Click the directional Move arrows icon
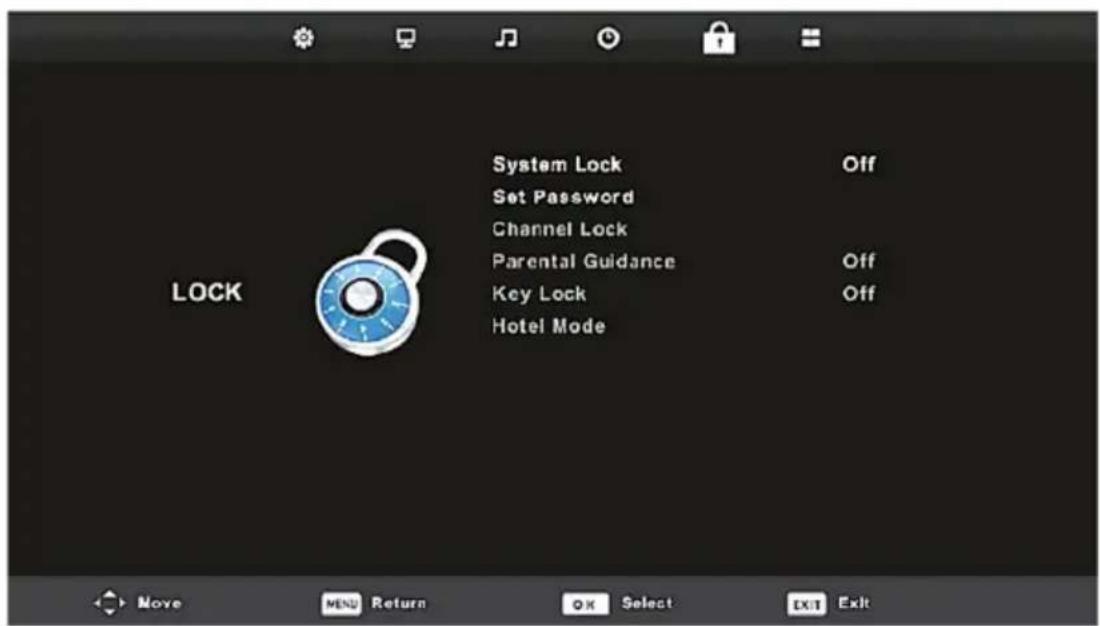Image resolution: width=1100 pixels, height=626 pixels. click(109, 603)
